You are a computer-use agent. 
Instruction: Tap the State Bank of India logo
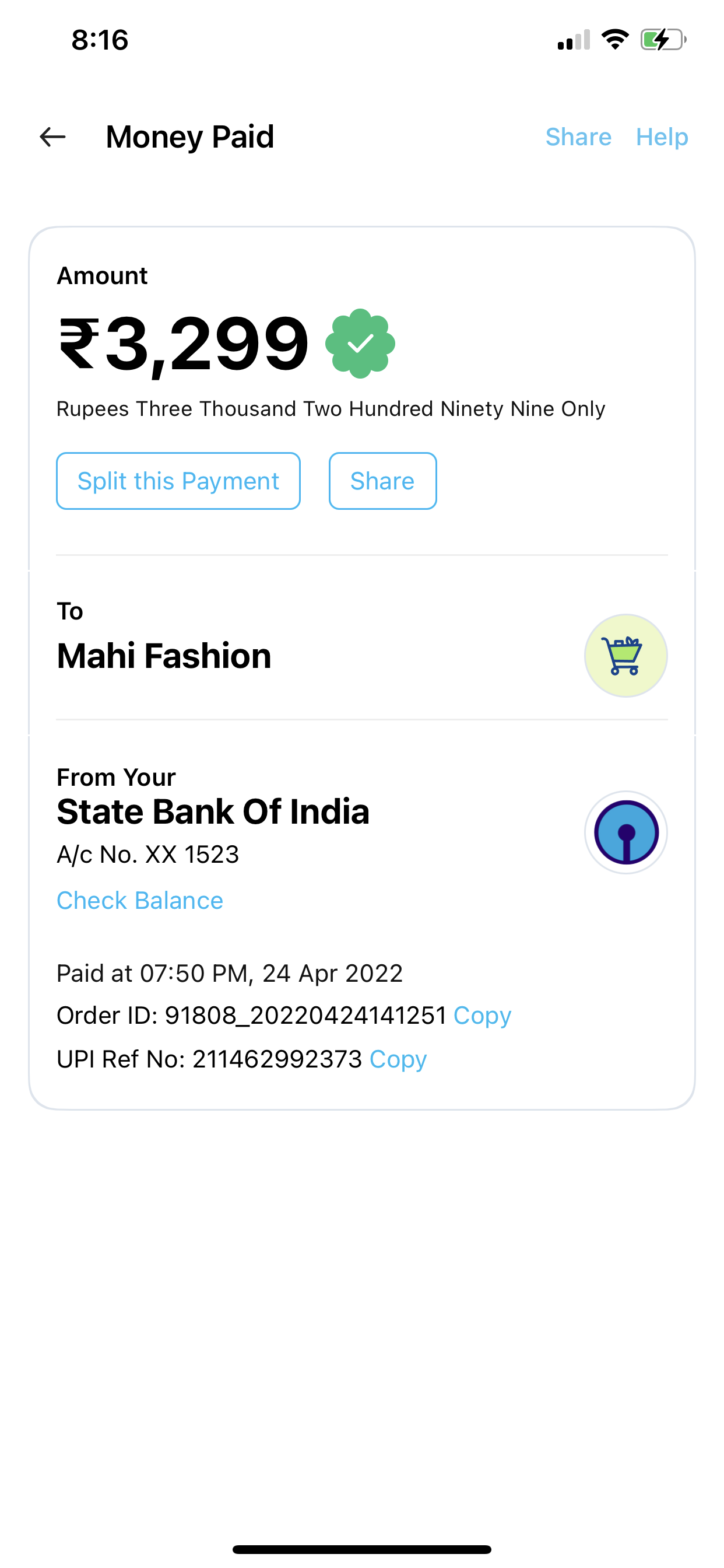[x=625, y=832]
